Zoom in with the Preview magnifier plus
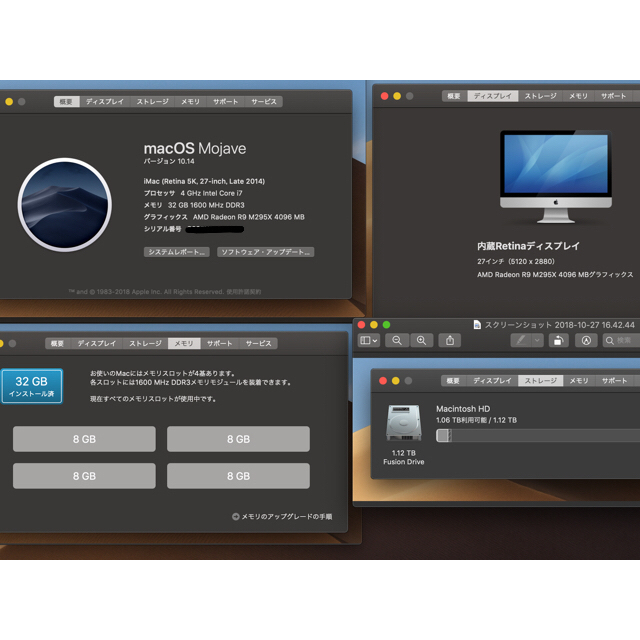The width and height of the screenshot is (640, 640). click(422, 340)
